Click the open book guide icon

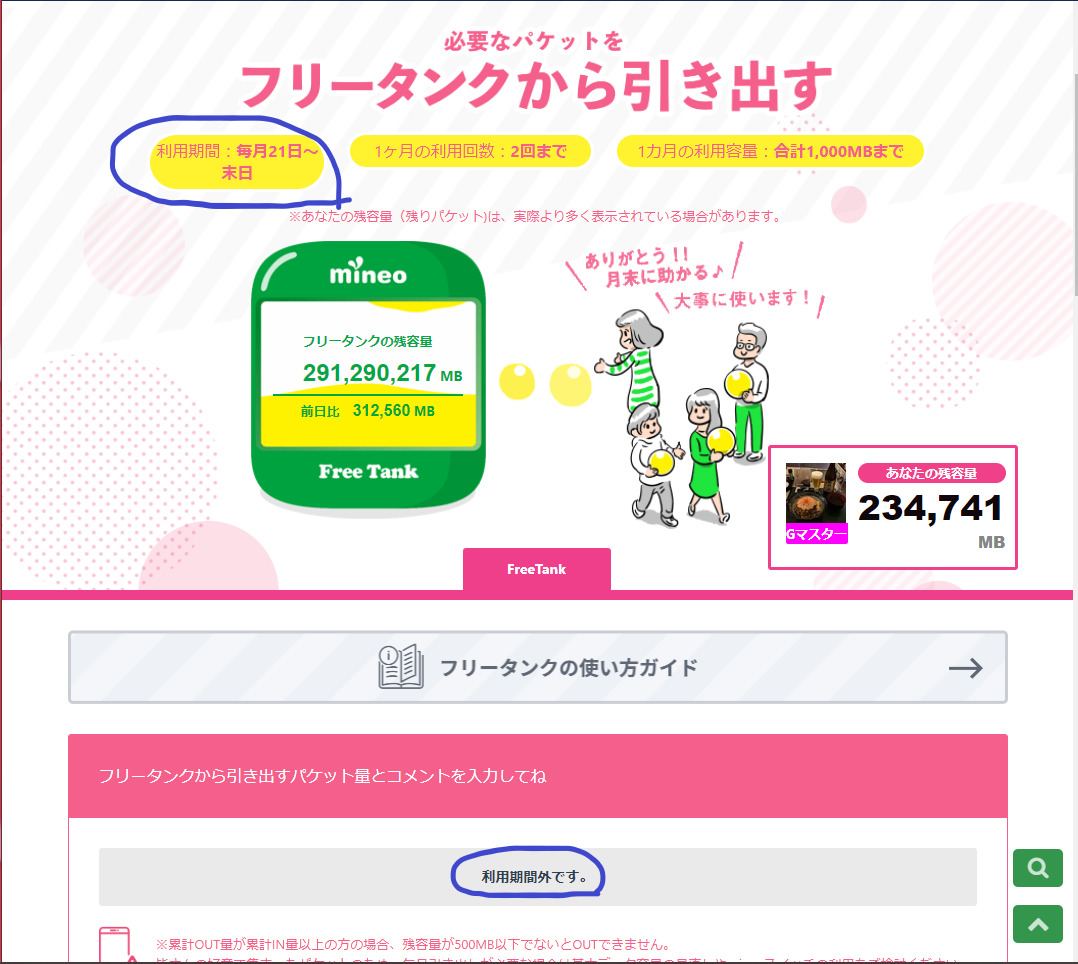tap(401, 666)
